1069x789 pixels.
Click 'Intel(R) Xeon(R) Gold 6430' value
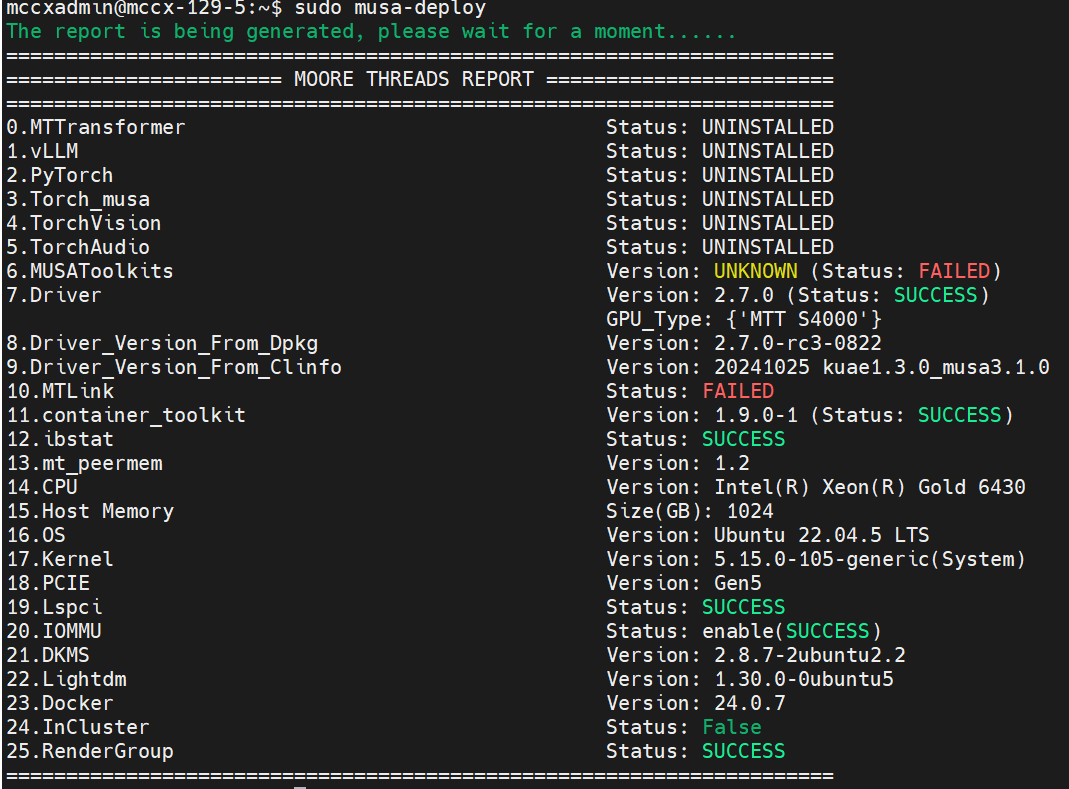coord(869,488)
